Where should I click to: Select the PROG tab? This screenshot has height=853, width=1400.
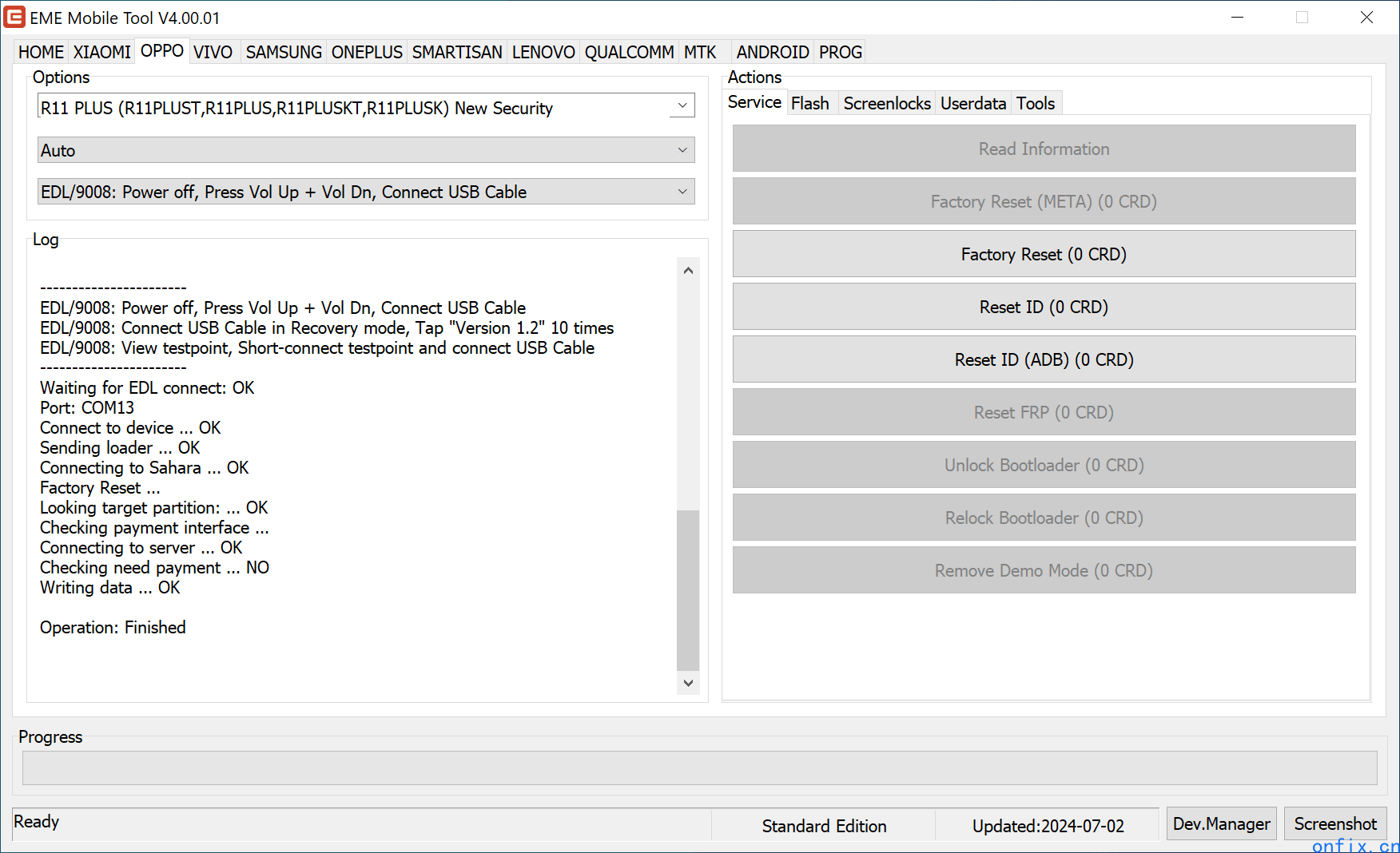[x=841, y=52]
